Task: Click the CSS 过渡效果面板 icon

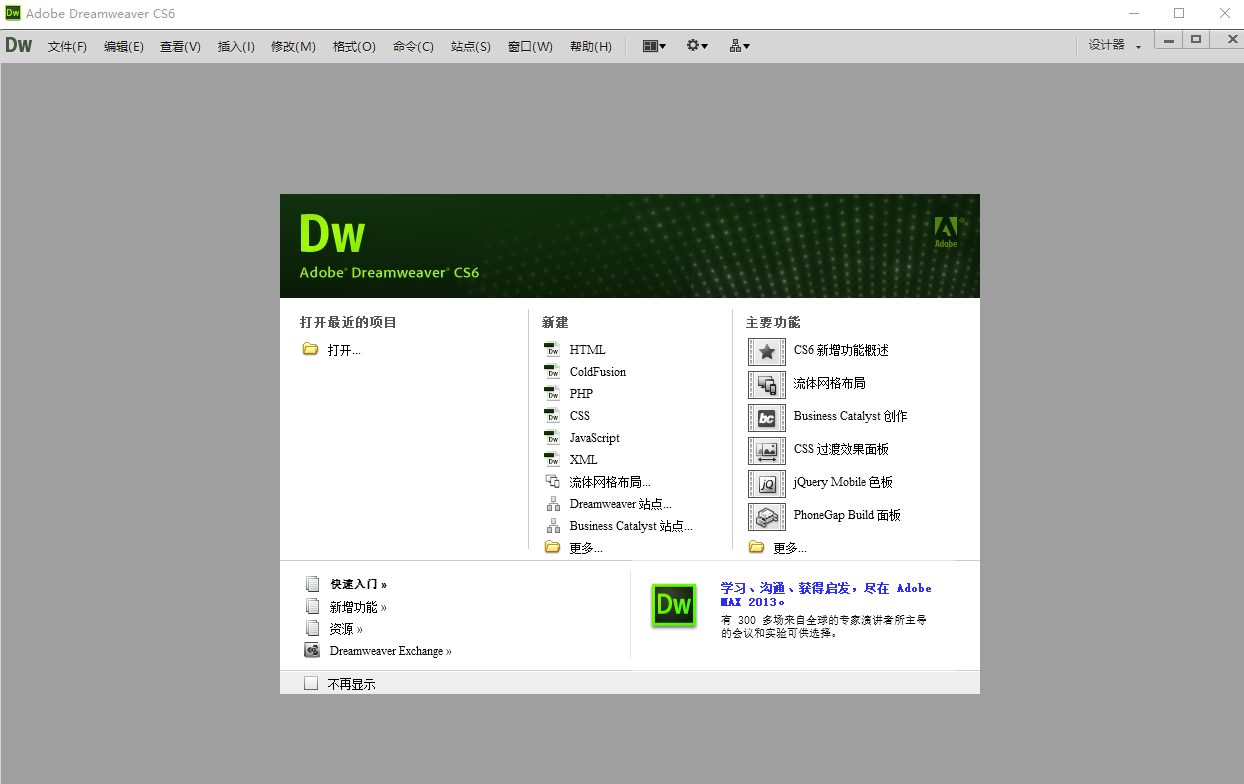Action: pyautogui.click(x=767, y=451)
